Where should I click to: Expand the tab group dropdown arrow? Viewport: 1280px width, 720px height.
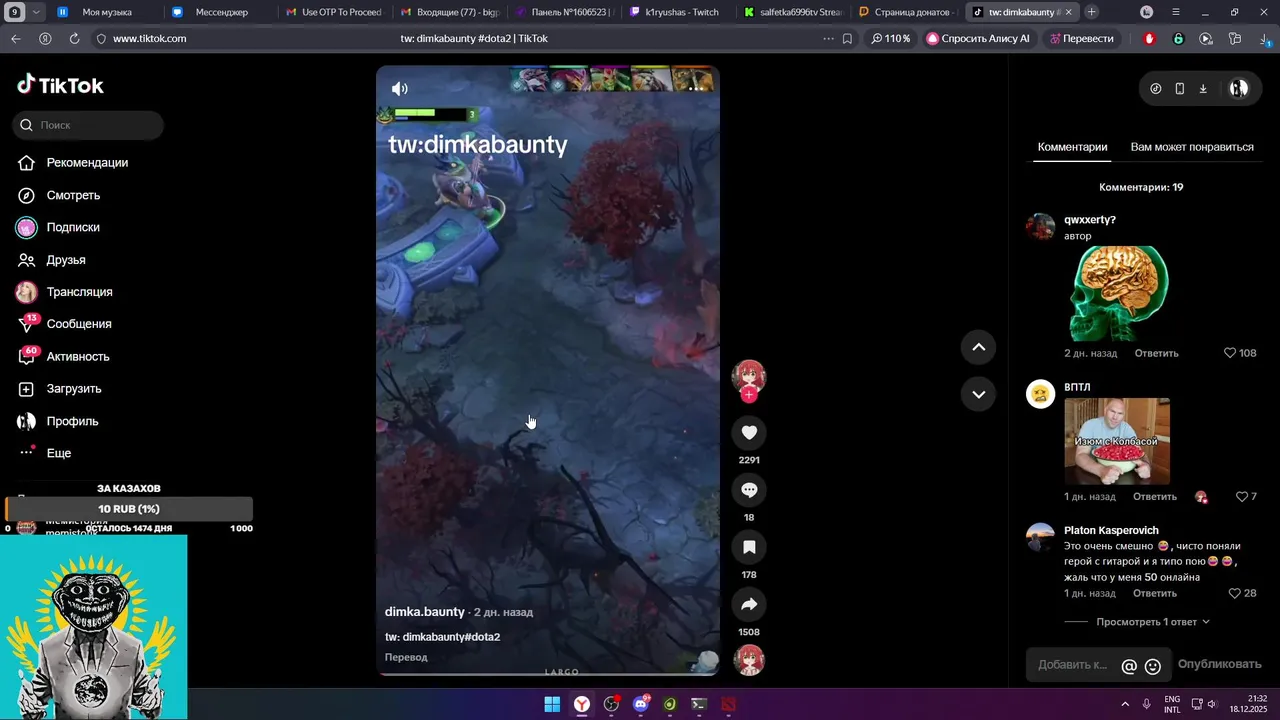coord(37,12)
